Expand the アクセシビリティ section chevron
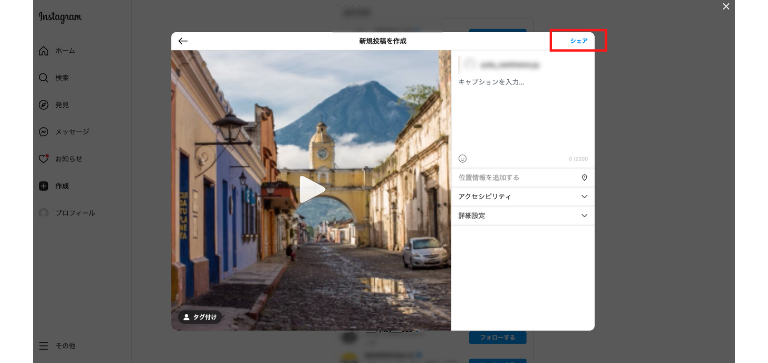Image resolution: width=768 pixels, height=363 pixels. click(584, 196)
